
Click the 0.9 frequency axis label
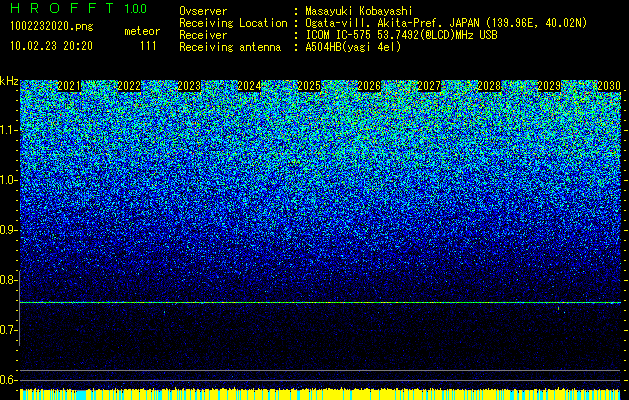pos(7,230)
